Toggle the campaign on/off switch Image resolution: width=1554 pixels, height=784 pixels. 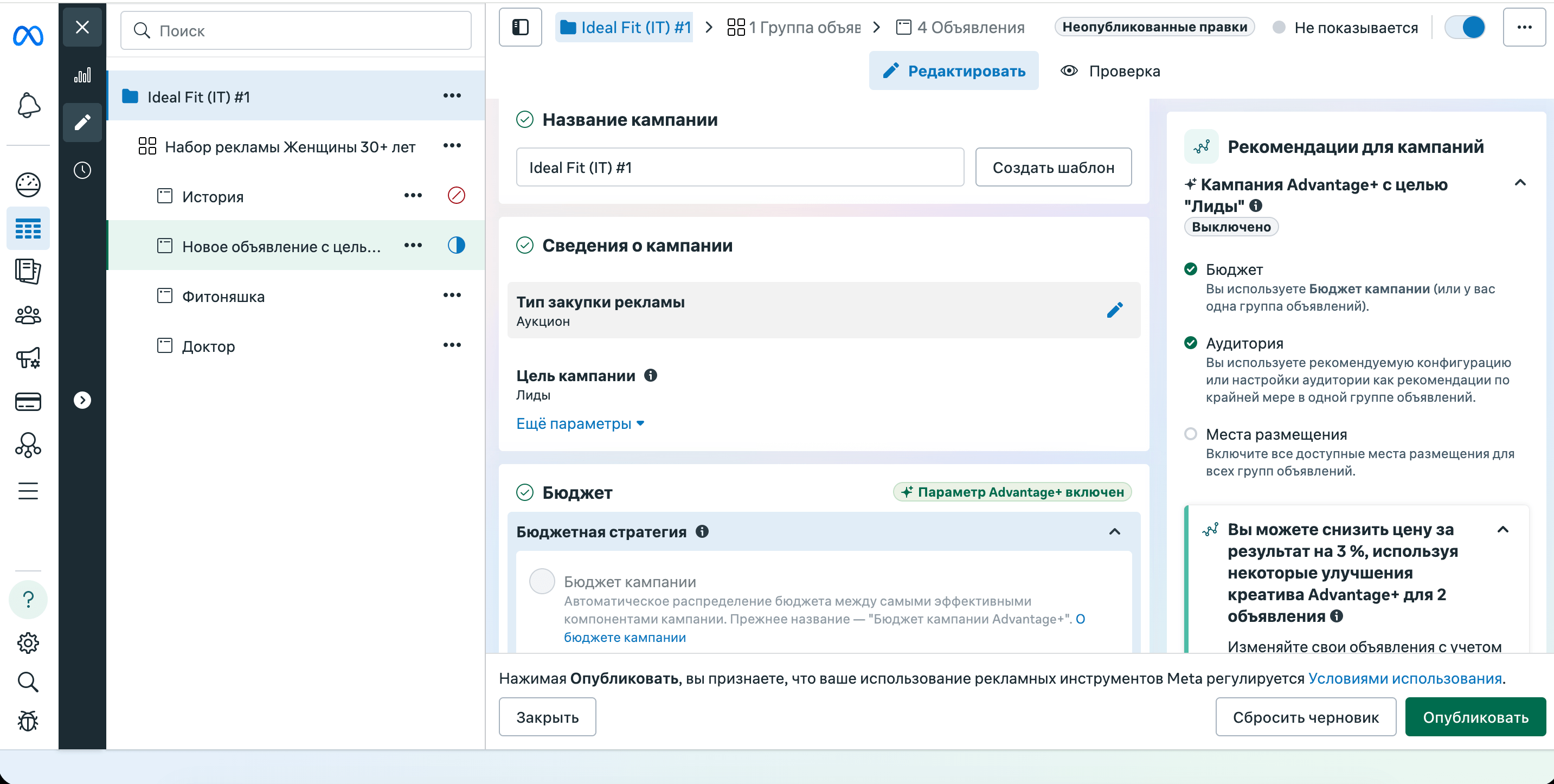(1465, 27)
